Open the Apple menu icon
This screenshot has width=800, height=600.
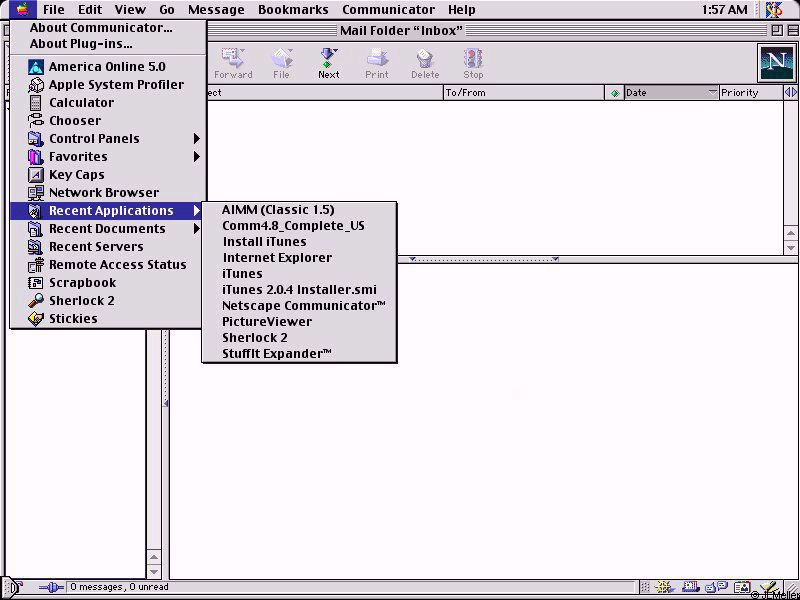tap(22, 10)
